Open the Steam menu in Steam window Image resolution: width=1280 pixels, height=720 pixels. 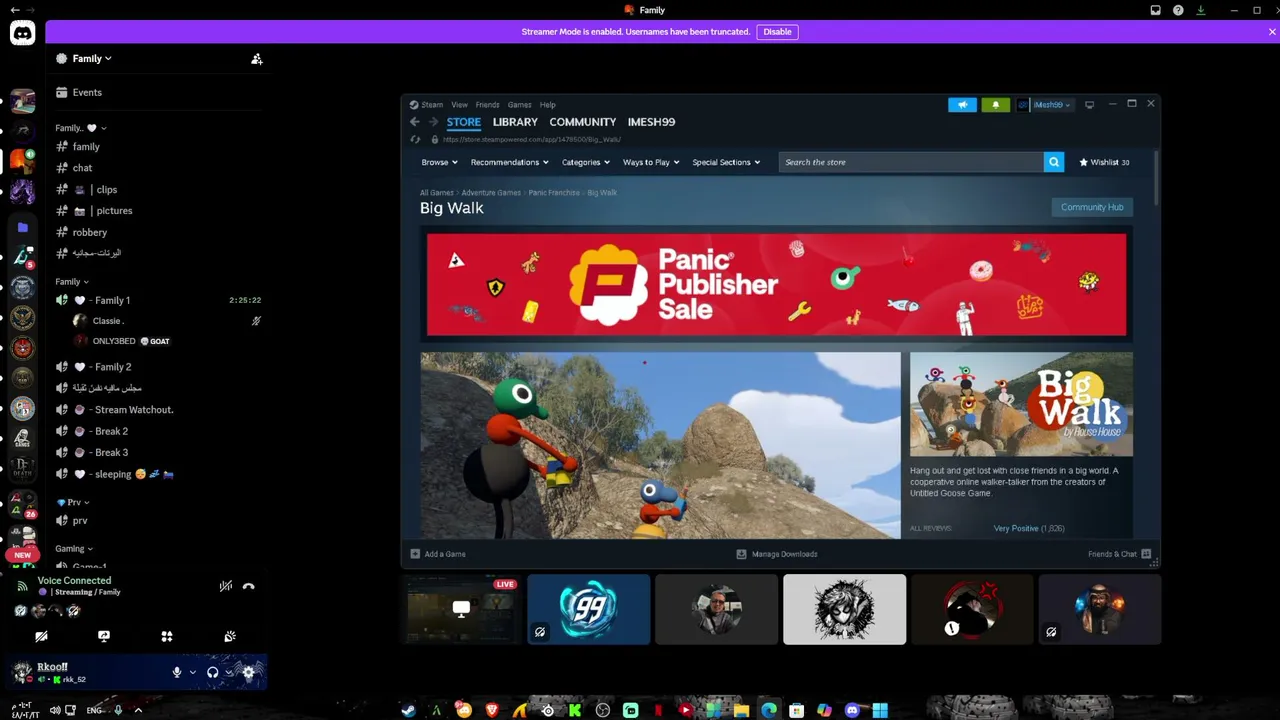(x=431, y=105)
